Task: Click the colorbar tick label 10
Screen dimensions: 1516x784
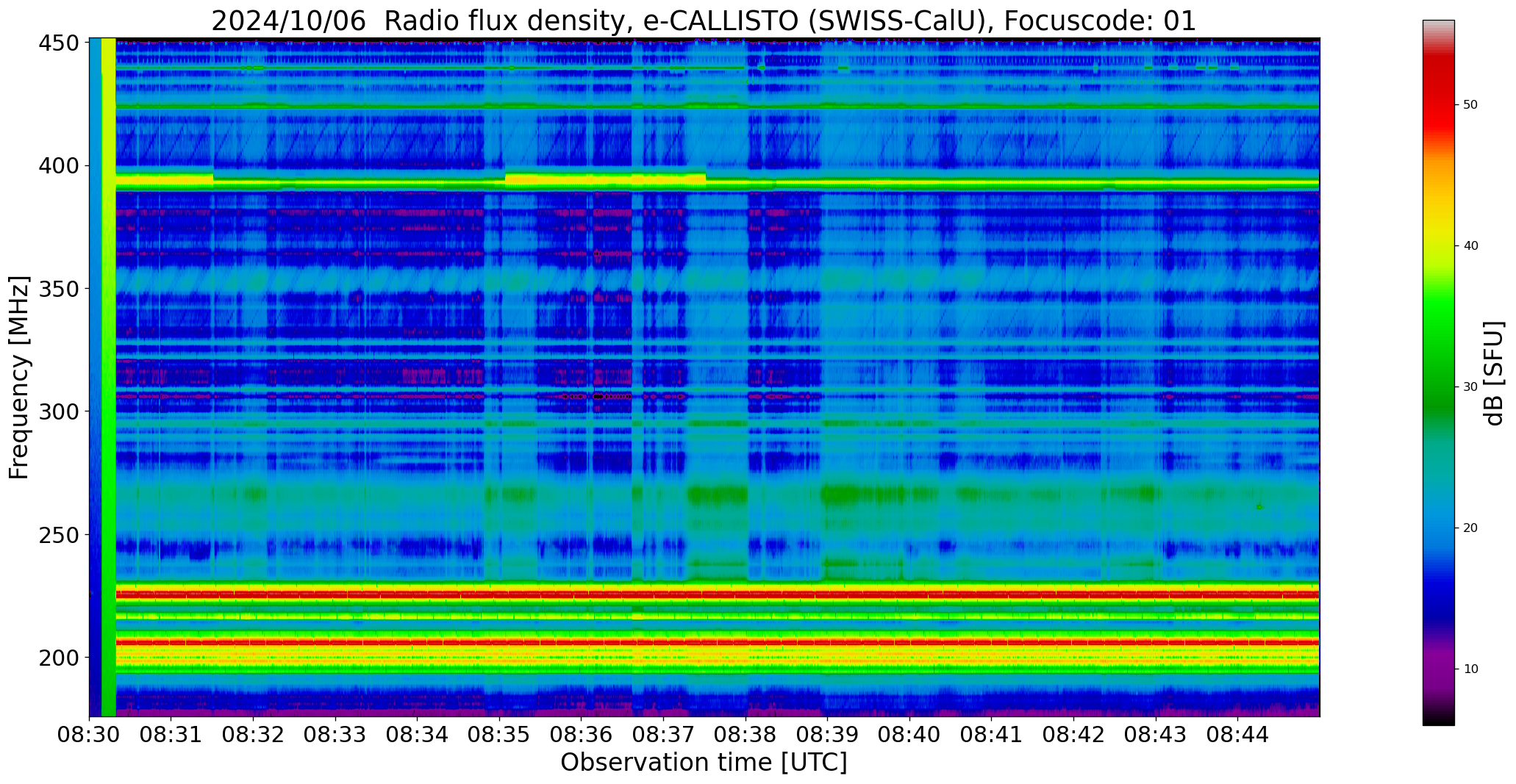Action: tap(1470, 669)
